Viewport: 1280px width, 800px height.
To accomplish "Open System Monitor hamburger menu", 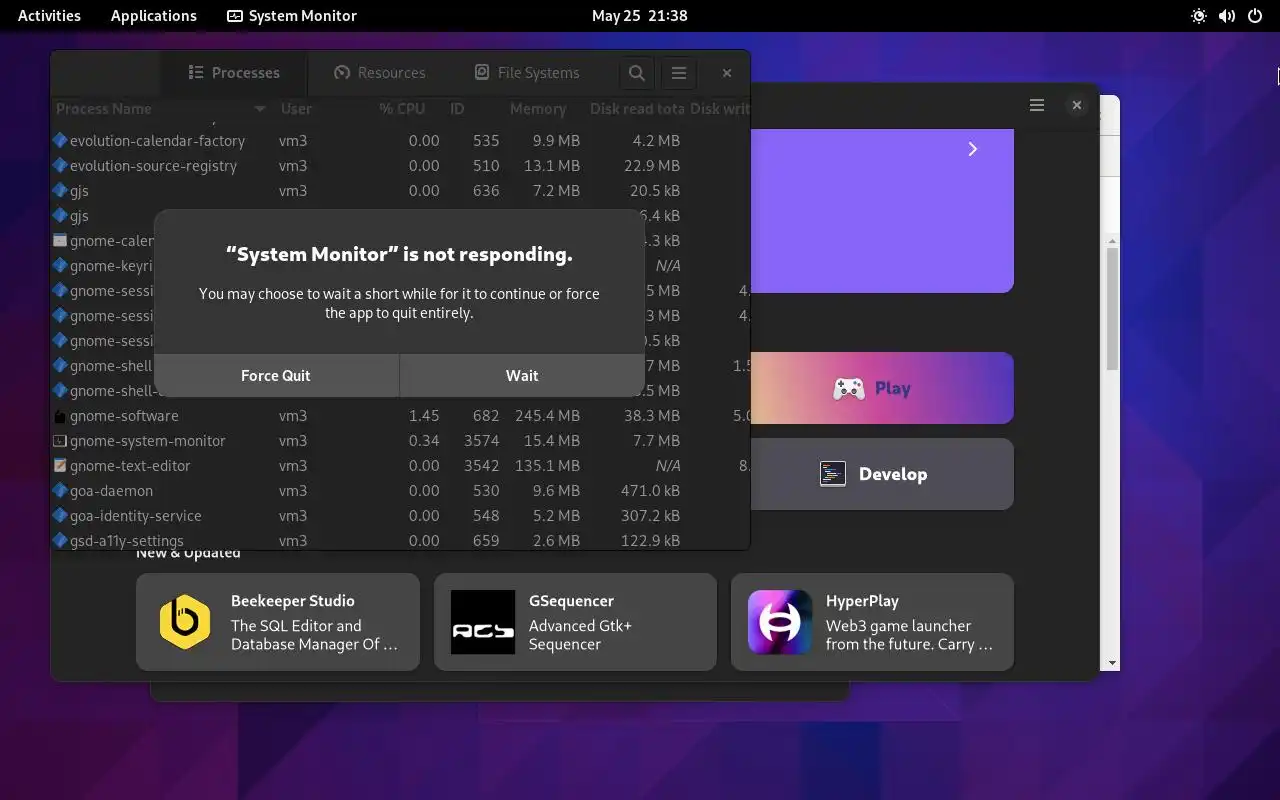I will 678,73.
